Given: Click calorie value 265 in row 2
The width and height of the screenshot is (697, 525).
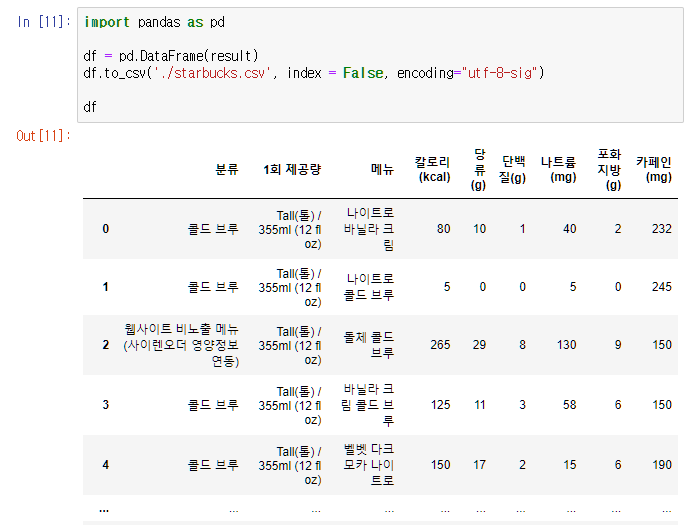Looking at the screenshot, I should tap(441, 345).
